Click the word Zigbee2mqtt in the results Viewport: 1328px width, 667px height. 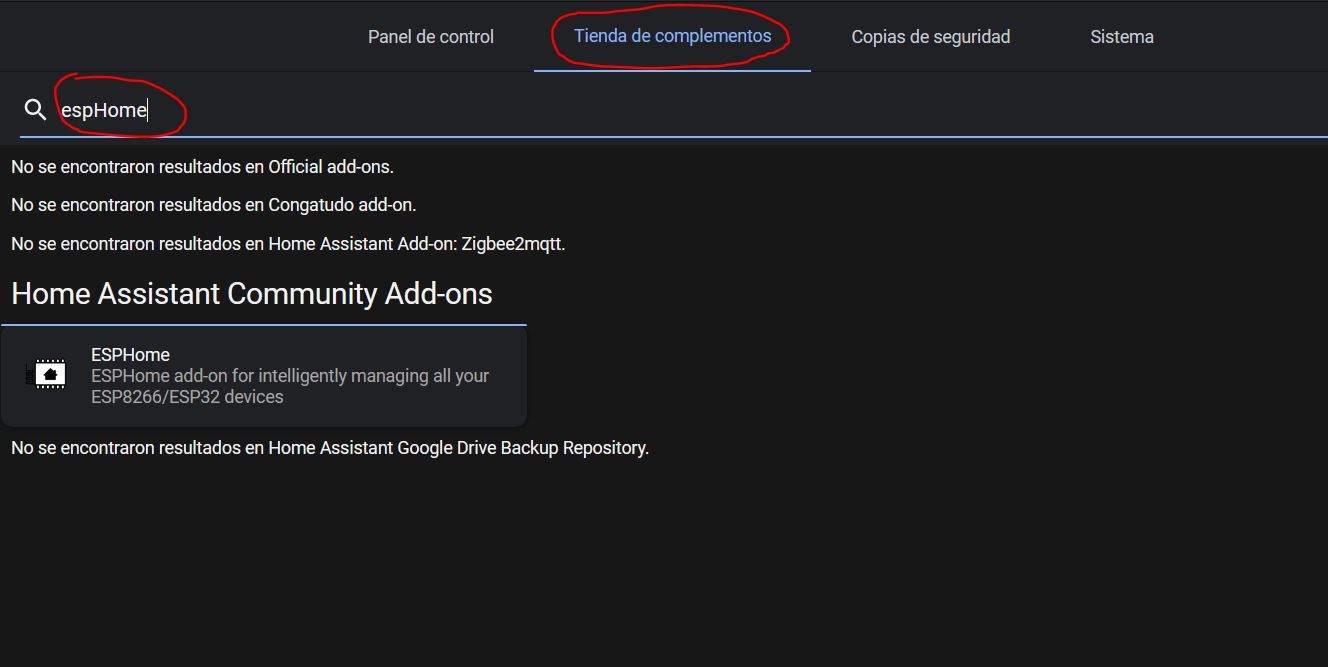(513, 244)
